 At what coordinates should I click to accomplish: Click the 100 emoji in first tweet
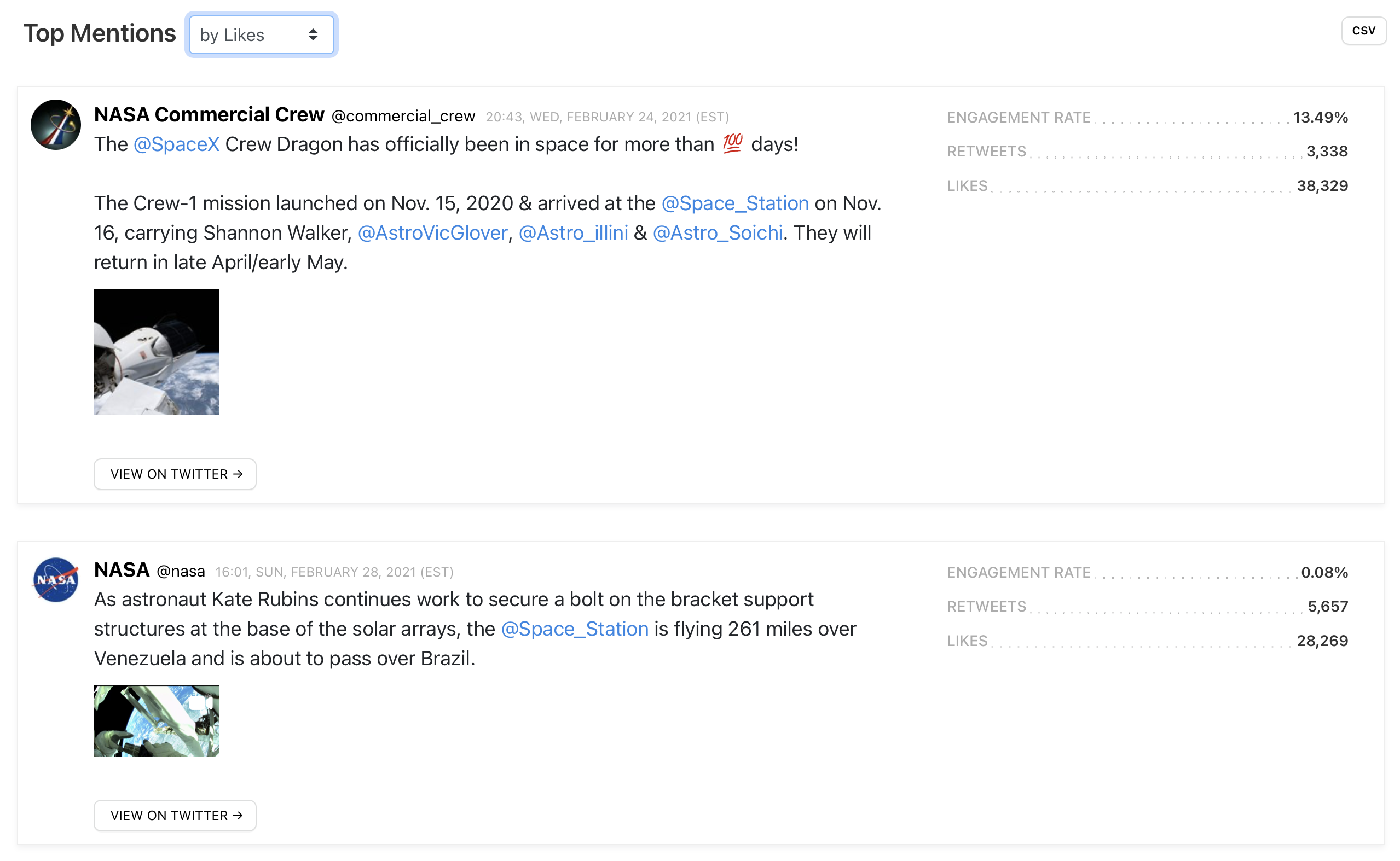732,143
